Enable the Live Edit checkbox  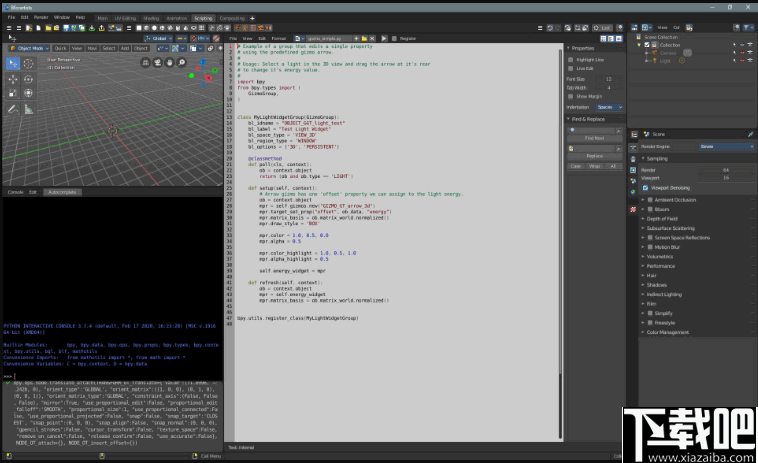572,68
